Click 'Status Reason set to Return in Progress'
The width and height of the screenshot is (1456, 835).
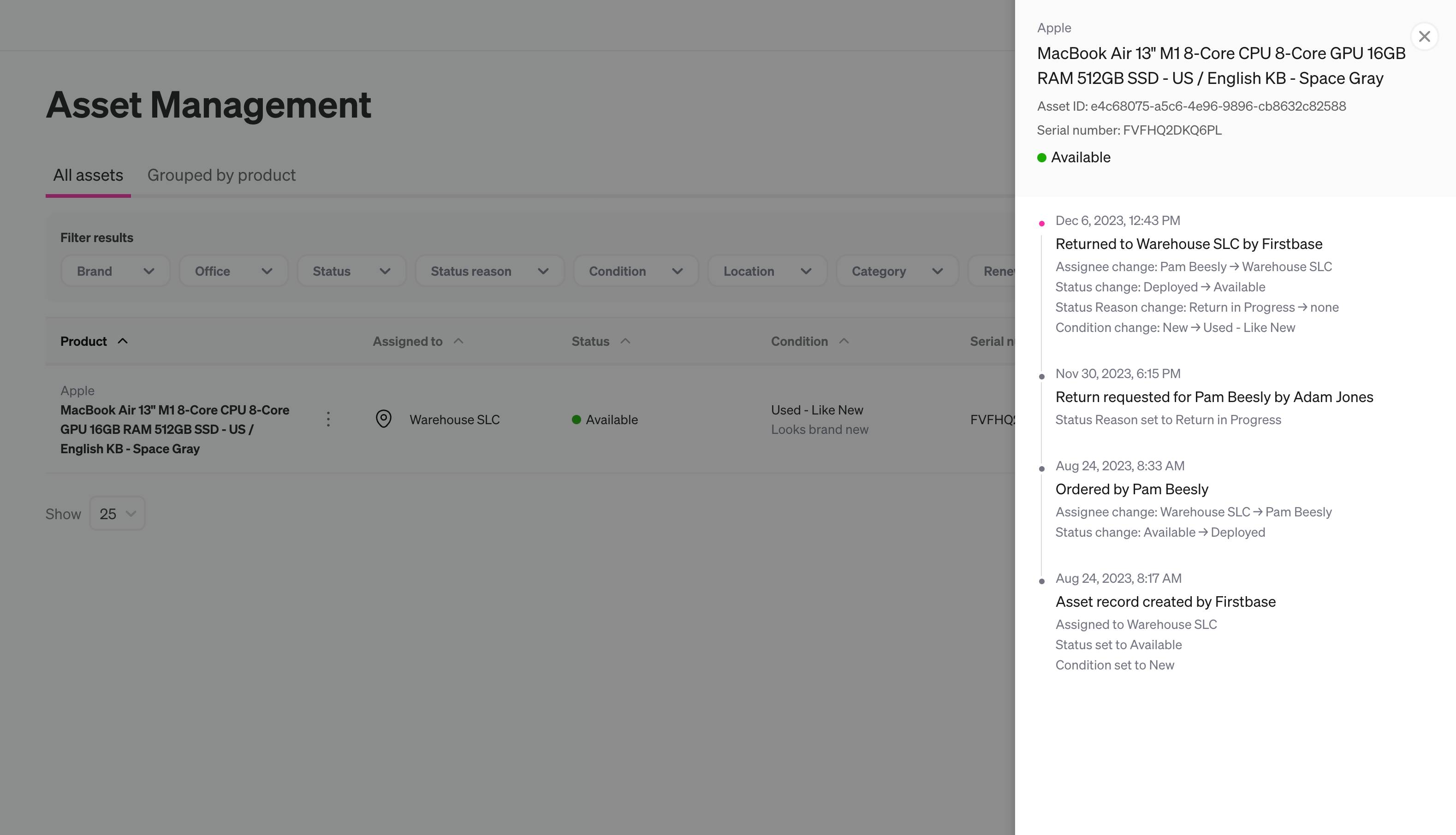click(1168, 420)
